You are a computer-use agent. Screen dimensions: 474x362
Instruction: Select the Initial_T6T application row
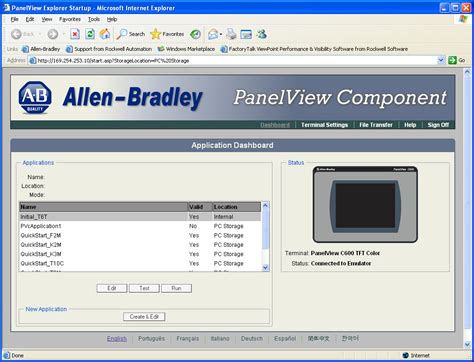point(140,217)
